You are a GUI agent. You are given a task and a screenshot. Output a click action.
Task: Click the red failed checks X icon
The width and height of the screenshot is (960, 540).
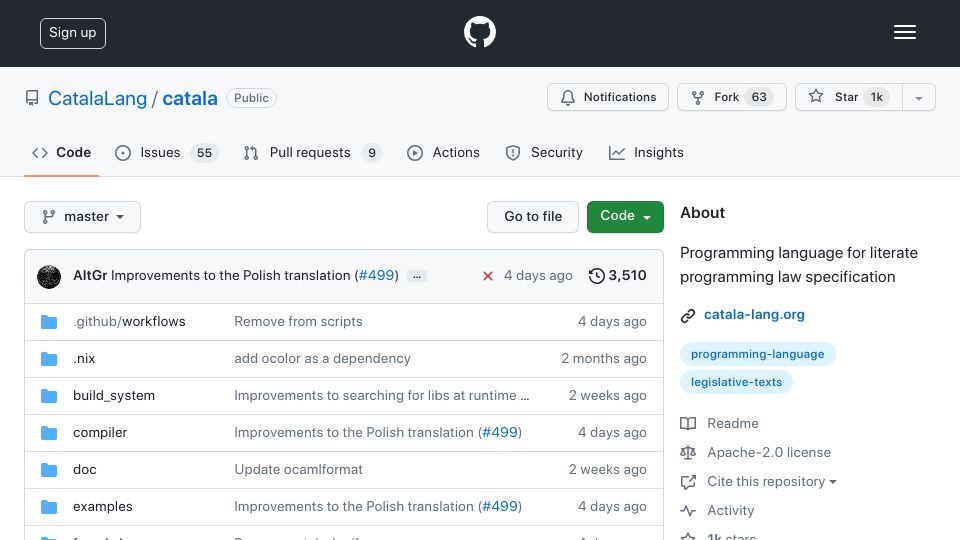click(487, 276)
